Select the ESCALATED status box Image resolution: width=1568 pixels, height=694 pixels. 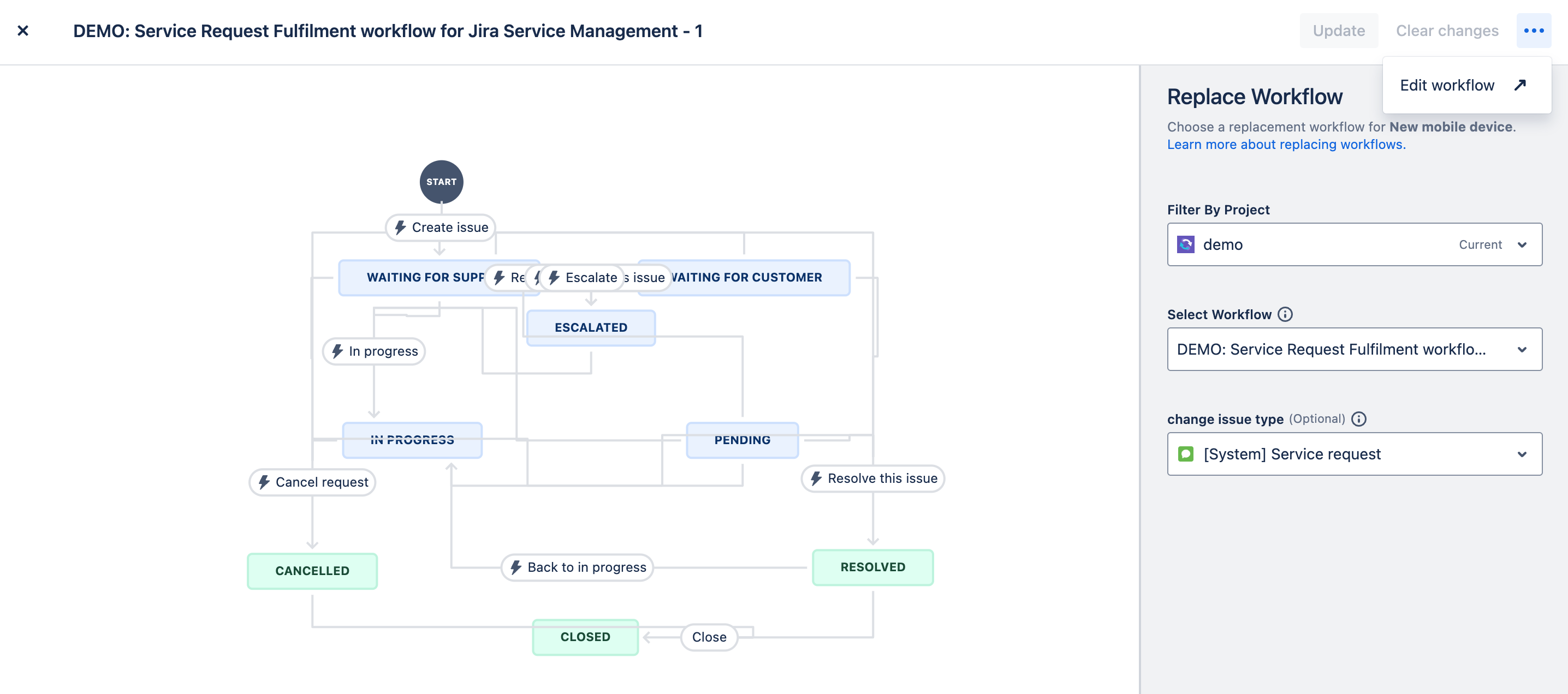[x=590, y=328]
